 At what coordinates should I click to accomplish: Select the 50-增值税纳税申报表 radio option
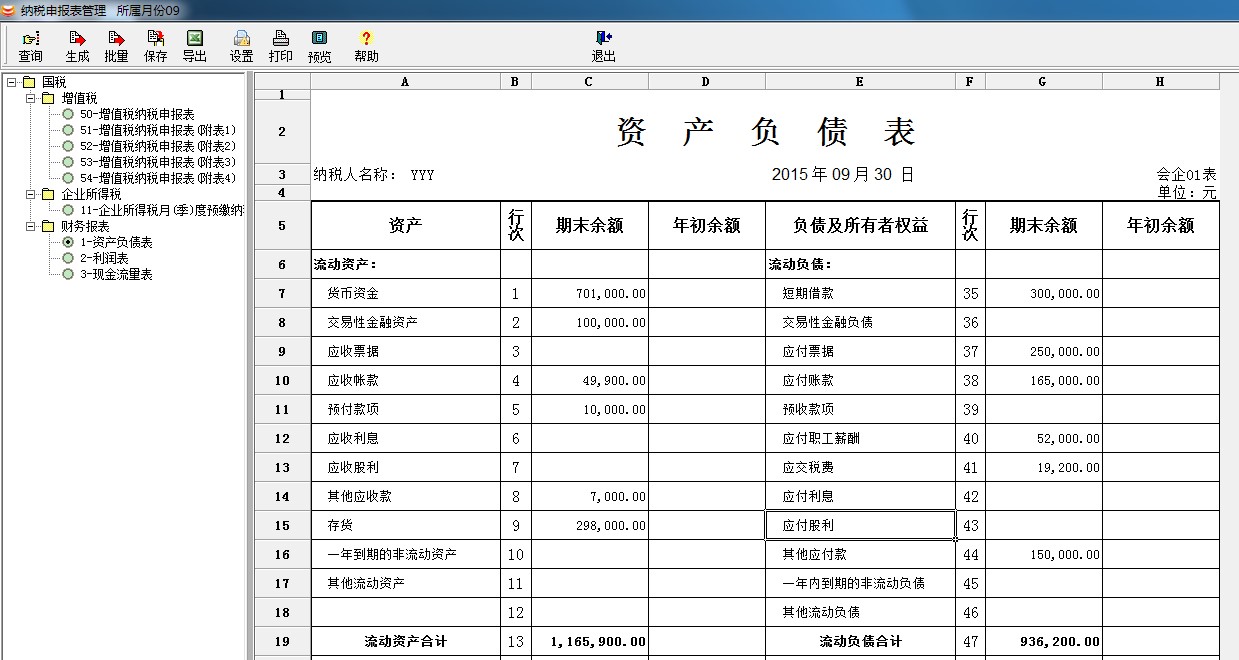[x=68, y=114]
